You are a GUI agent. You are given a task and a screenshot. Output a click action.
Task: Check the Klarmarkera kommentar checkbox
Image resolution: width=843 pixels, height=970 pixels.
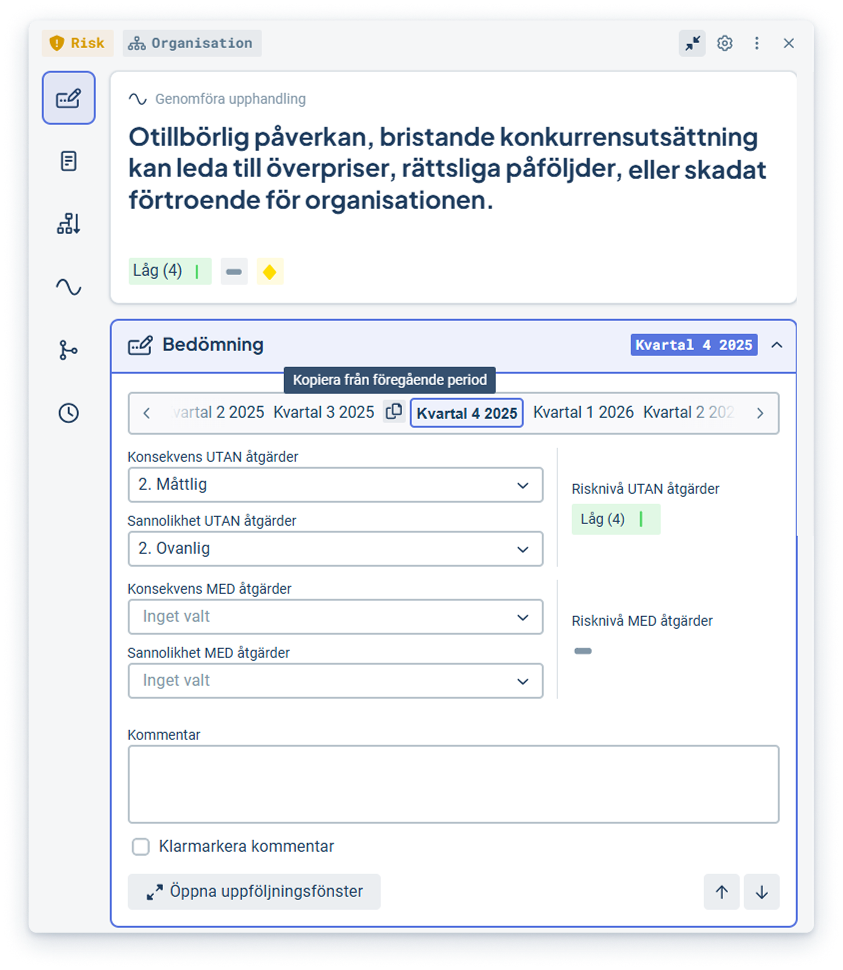[141, 847]
